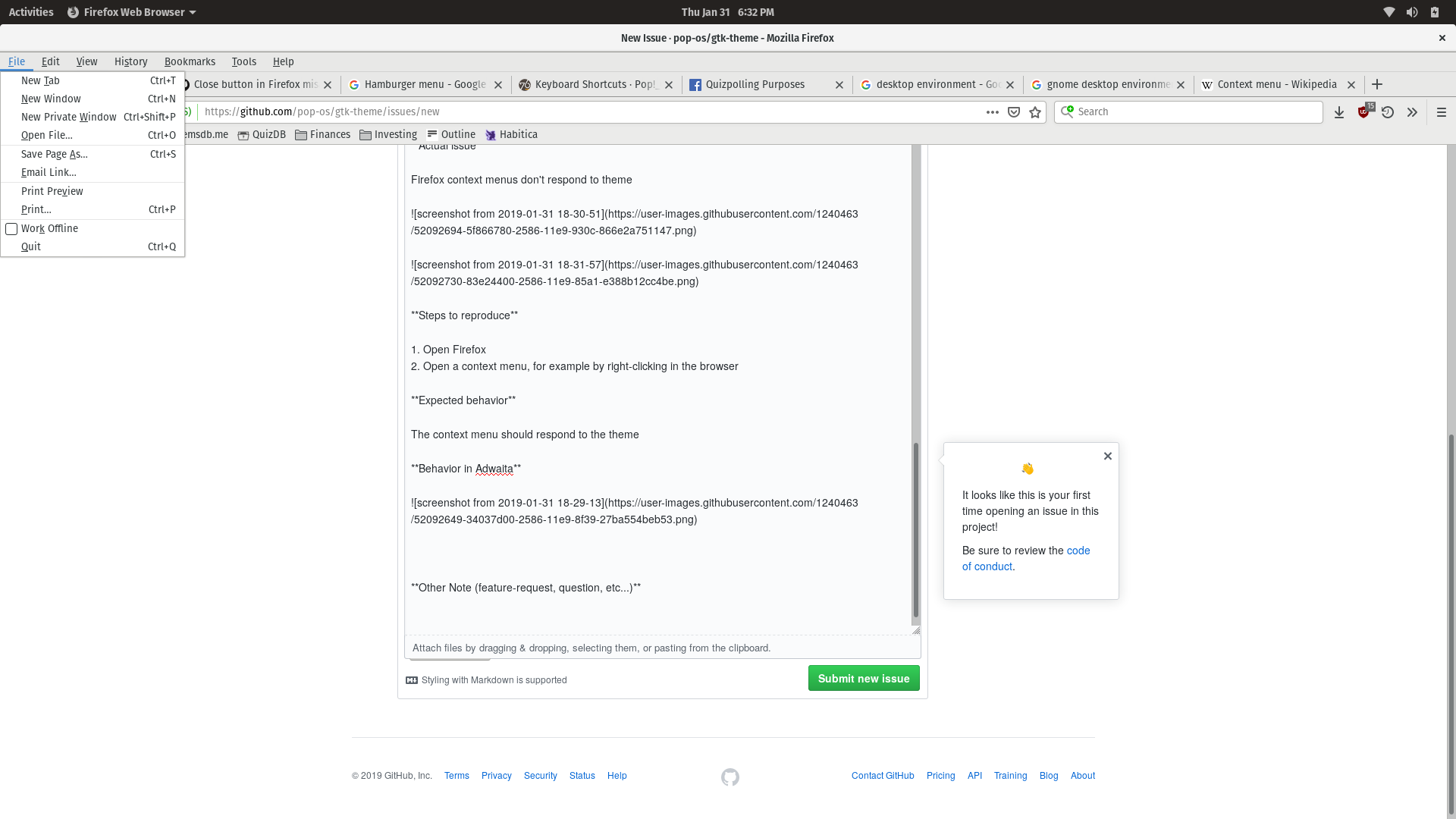This screenshot has width=1456, height=819.
Task: Click the Markdown icon near styling note
Action: click(x=412, y=680)
